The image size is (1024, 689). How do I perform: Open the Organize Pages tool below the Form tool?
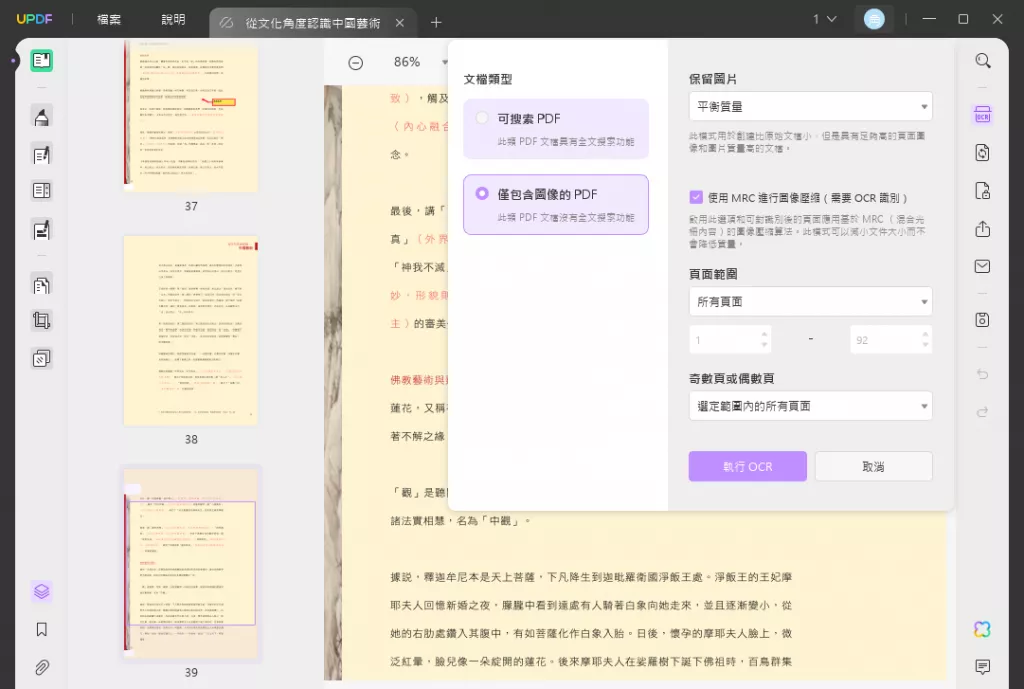pyautogui.click(x=42, y=285)
